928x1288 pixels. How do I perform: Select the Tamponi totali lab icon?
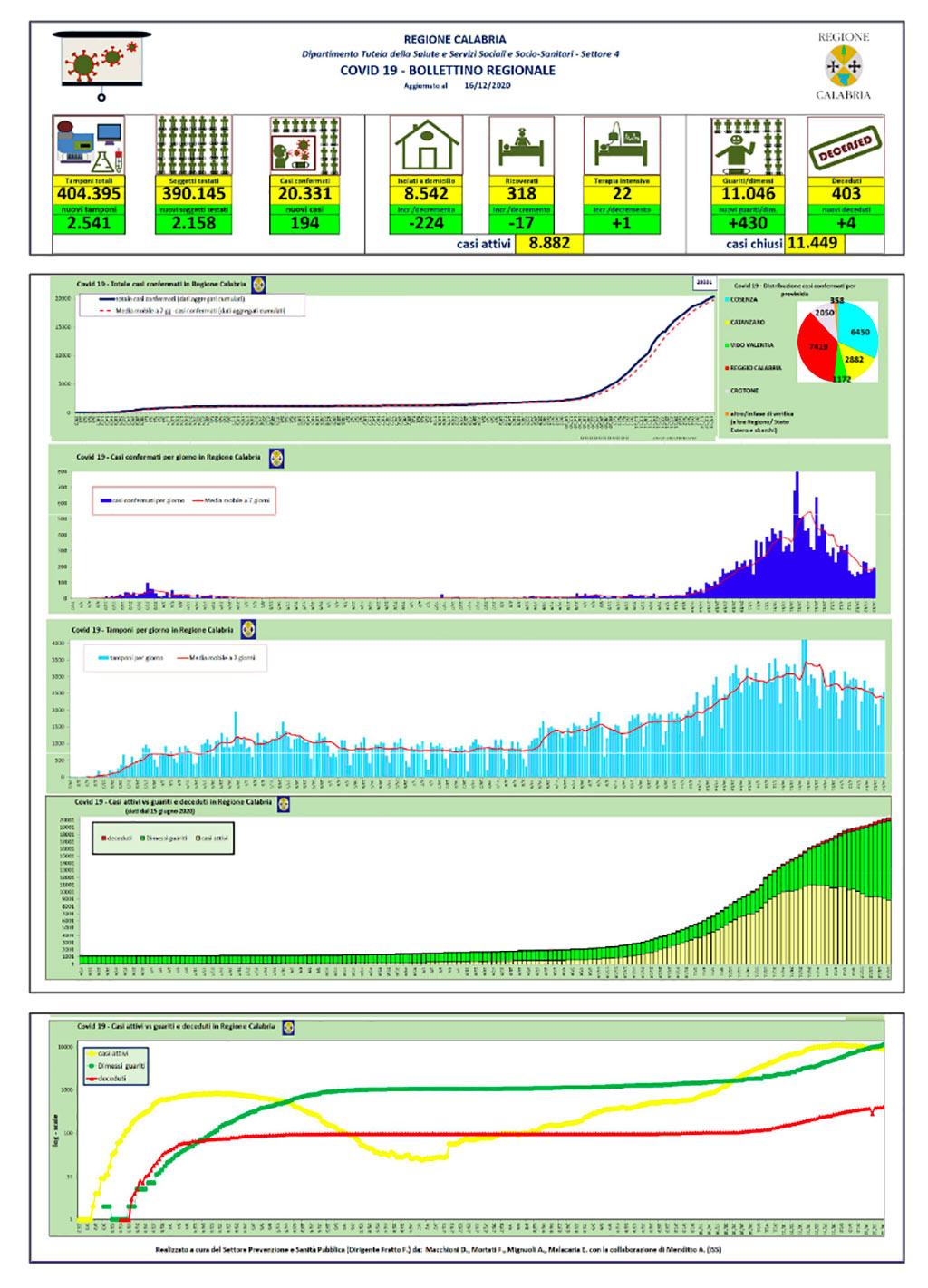coord(89,145)
